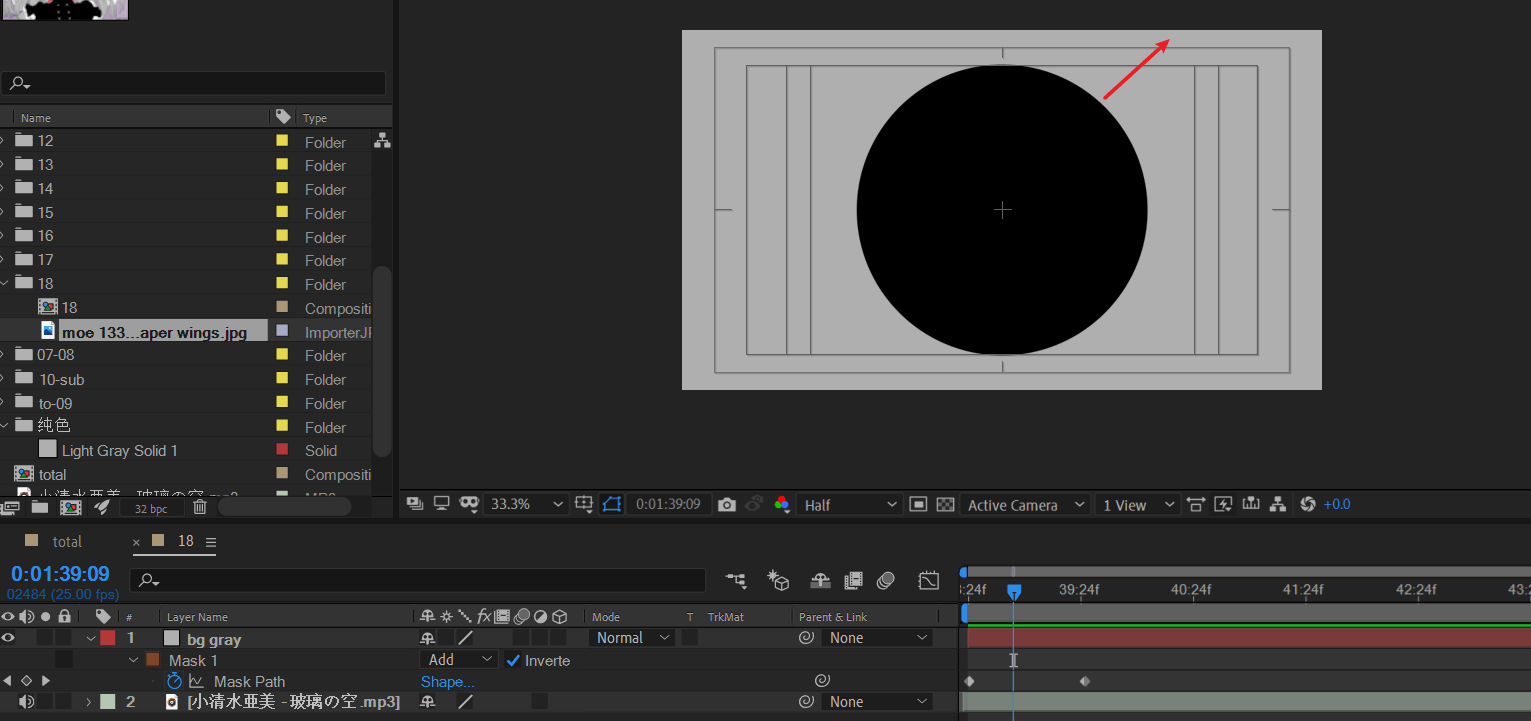Toggle hide shy layers icon
This screenshot has width=1531, height=721.
(820, 580)
